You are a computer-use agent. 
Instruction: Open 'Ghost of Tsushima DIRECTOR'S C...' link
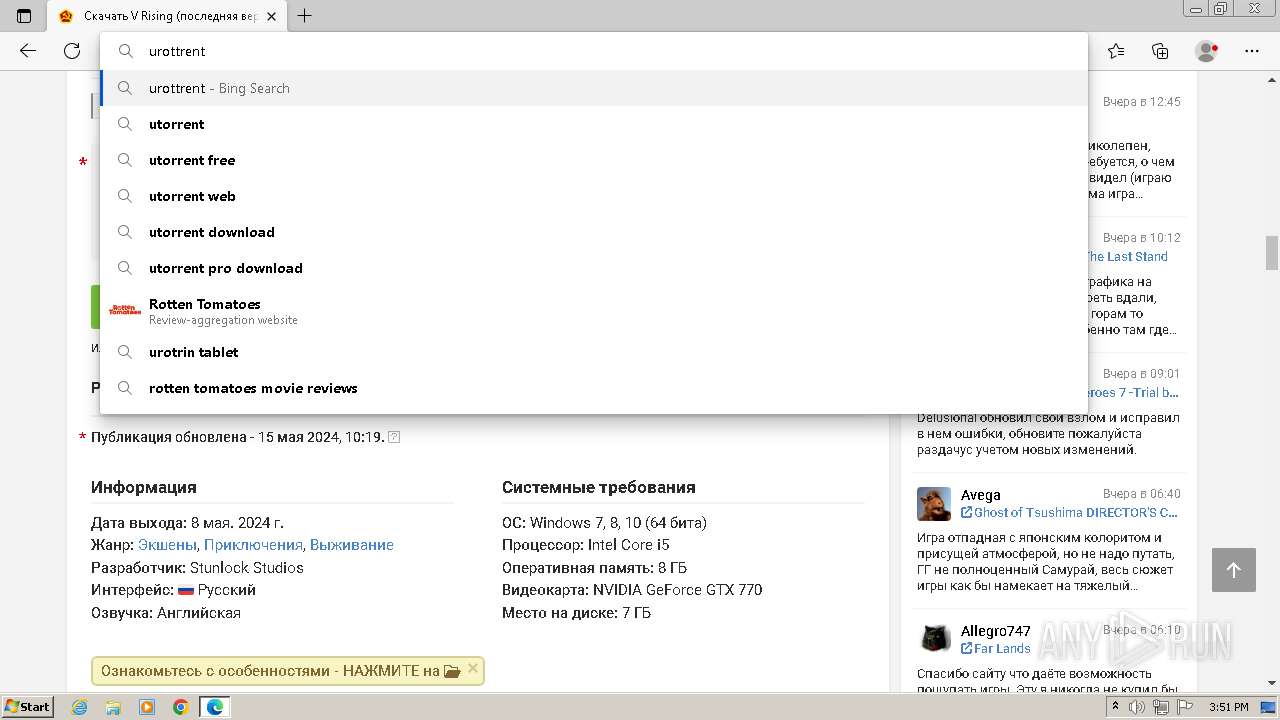point(1069,512)
